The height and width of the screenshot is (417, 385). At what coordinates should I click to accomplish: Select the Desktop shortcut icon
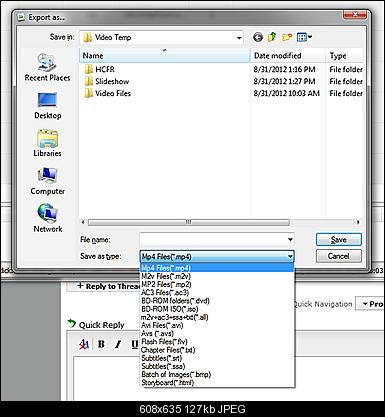tap(48, 106)
